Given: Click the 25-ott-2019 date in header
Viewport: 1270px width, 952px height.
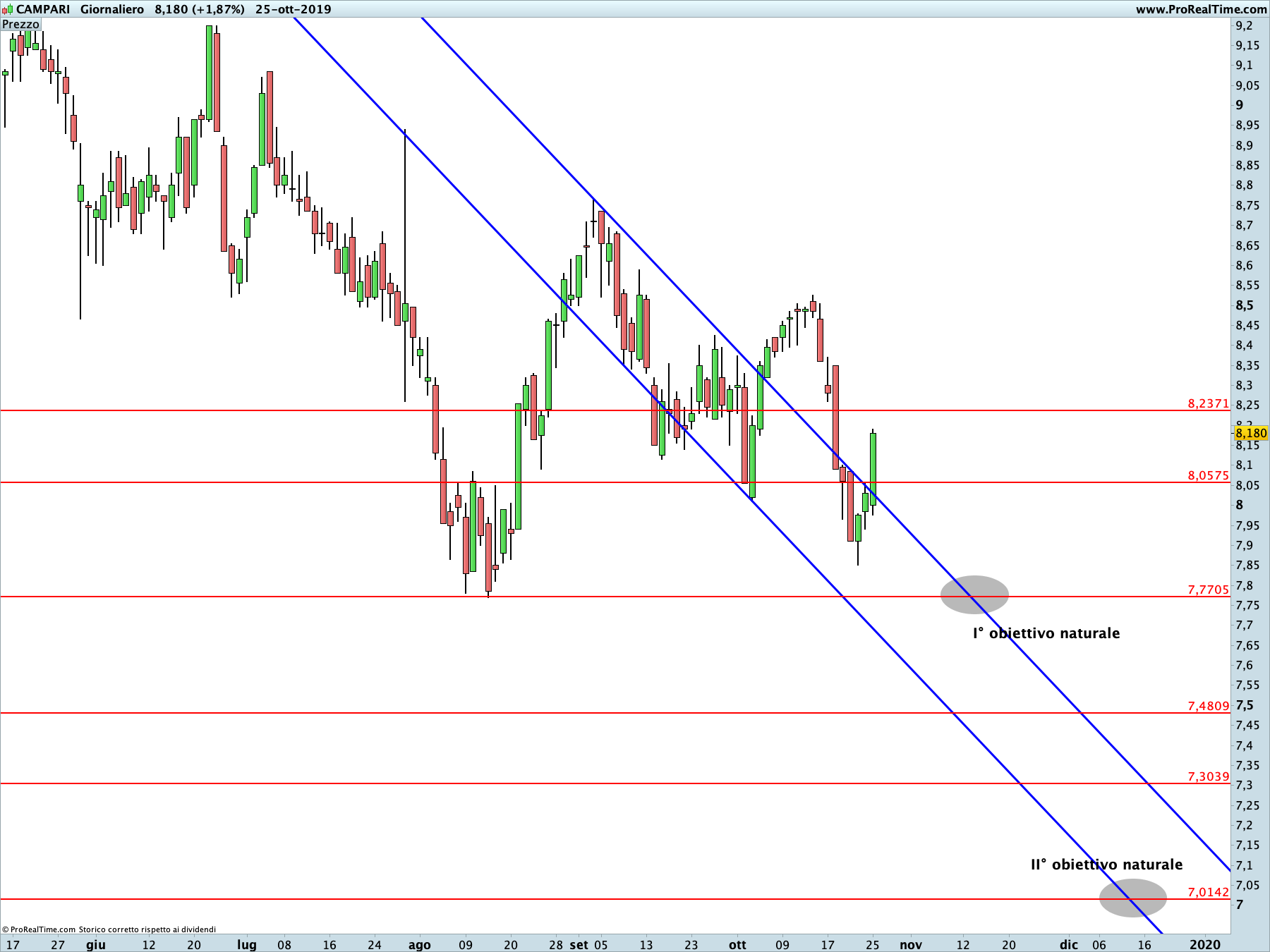Looking at the screenshot, I should (x=294, y=9).
